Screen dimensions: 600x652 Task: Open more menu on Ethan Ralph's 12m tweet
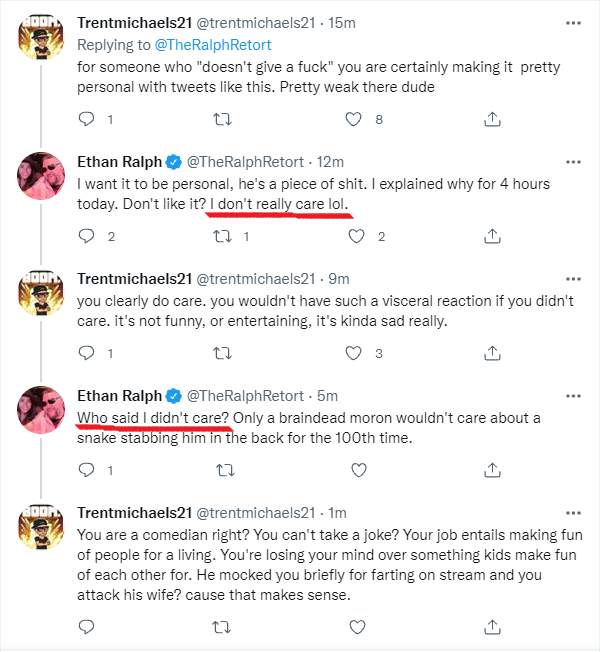(573, 162)
